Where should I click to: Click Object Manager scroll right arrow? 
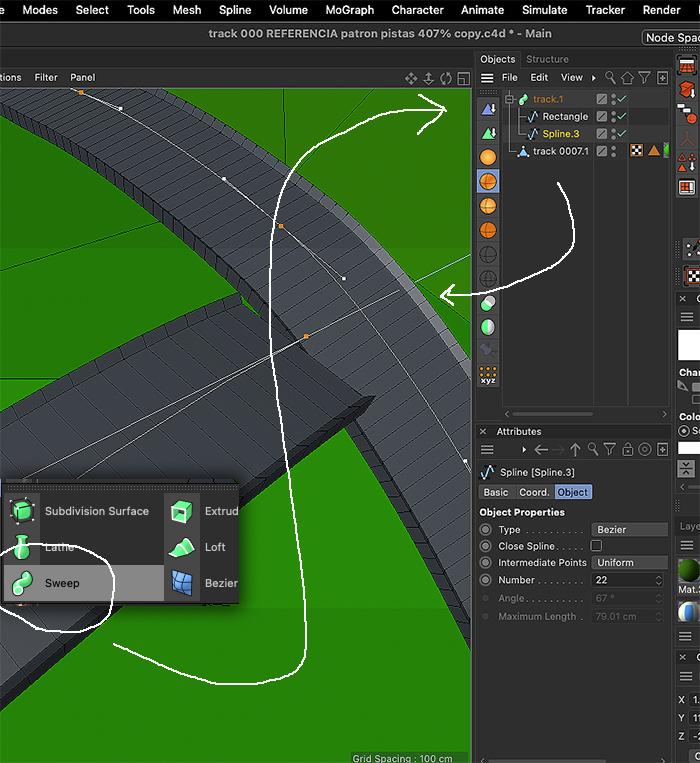tap(664, 414)
